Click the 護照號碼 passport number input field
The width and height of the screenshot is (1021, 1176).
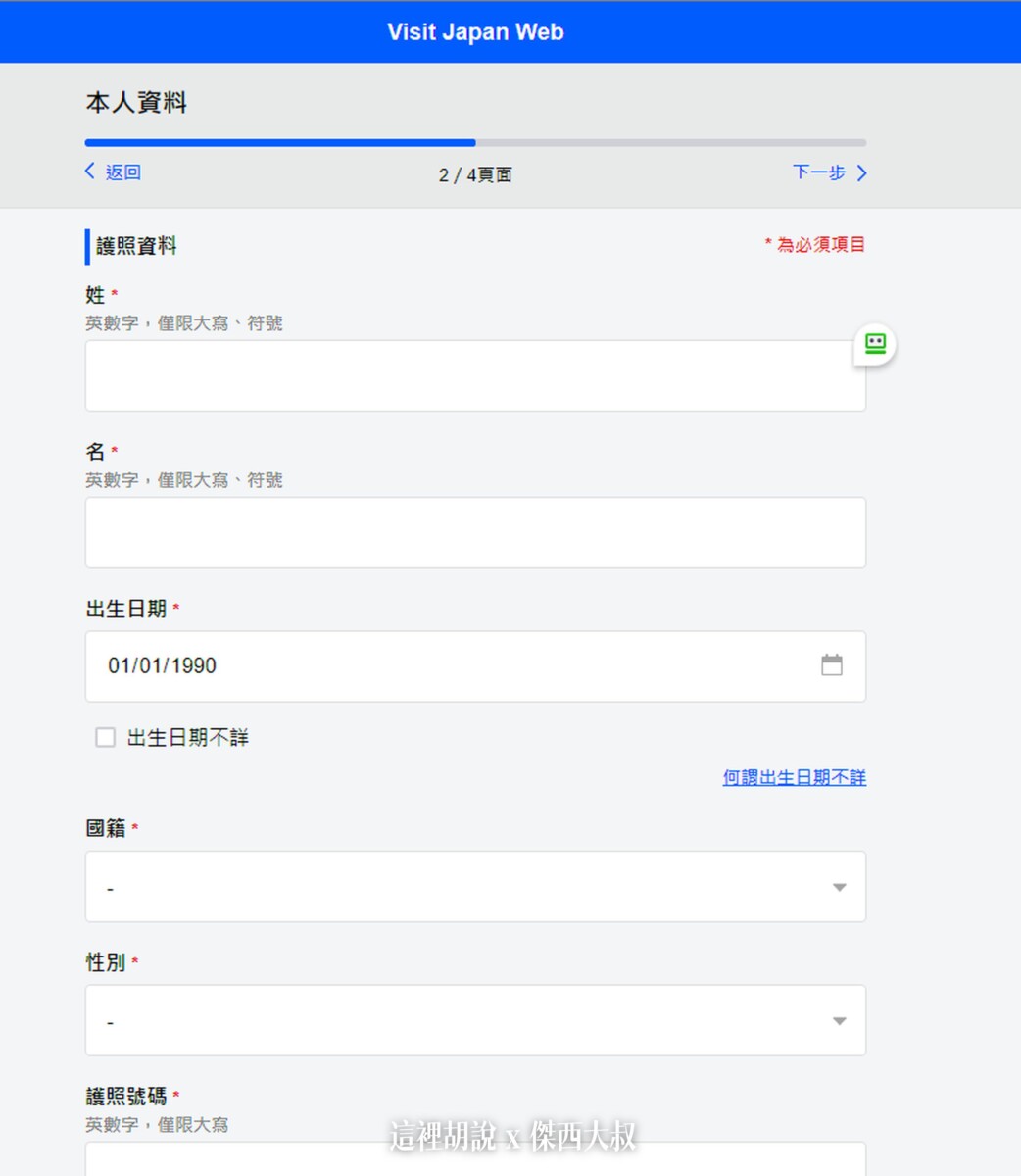[475, 1159]
